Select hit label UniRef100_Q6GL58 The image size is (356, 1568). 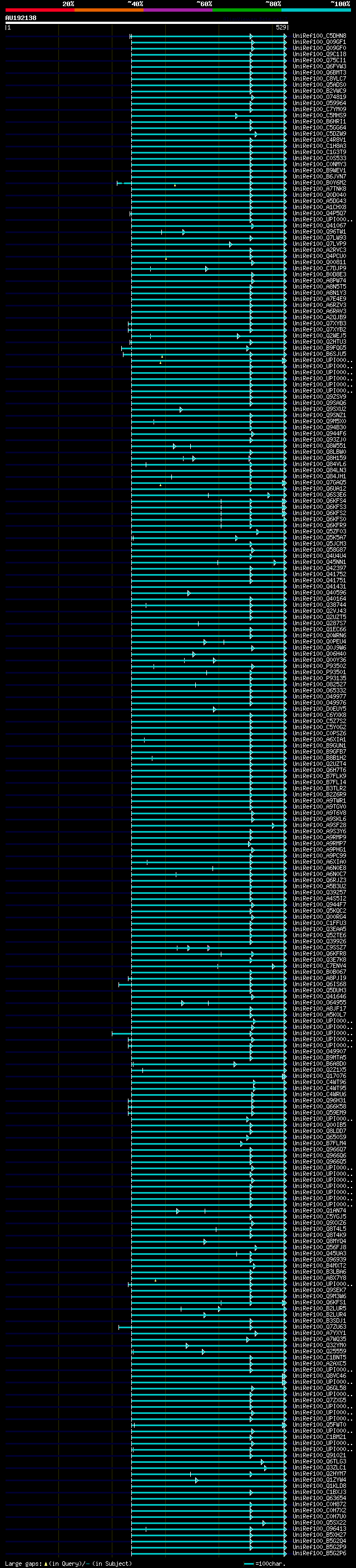[319, 1388]
